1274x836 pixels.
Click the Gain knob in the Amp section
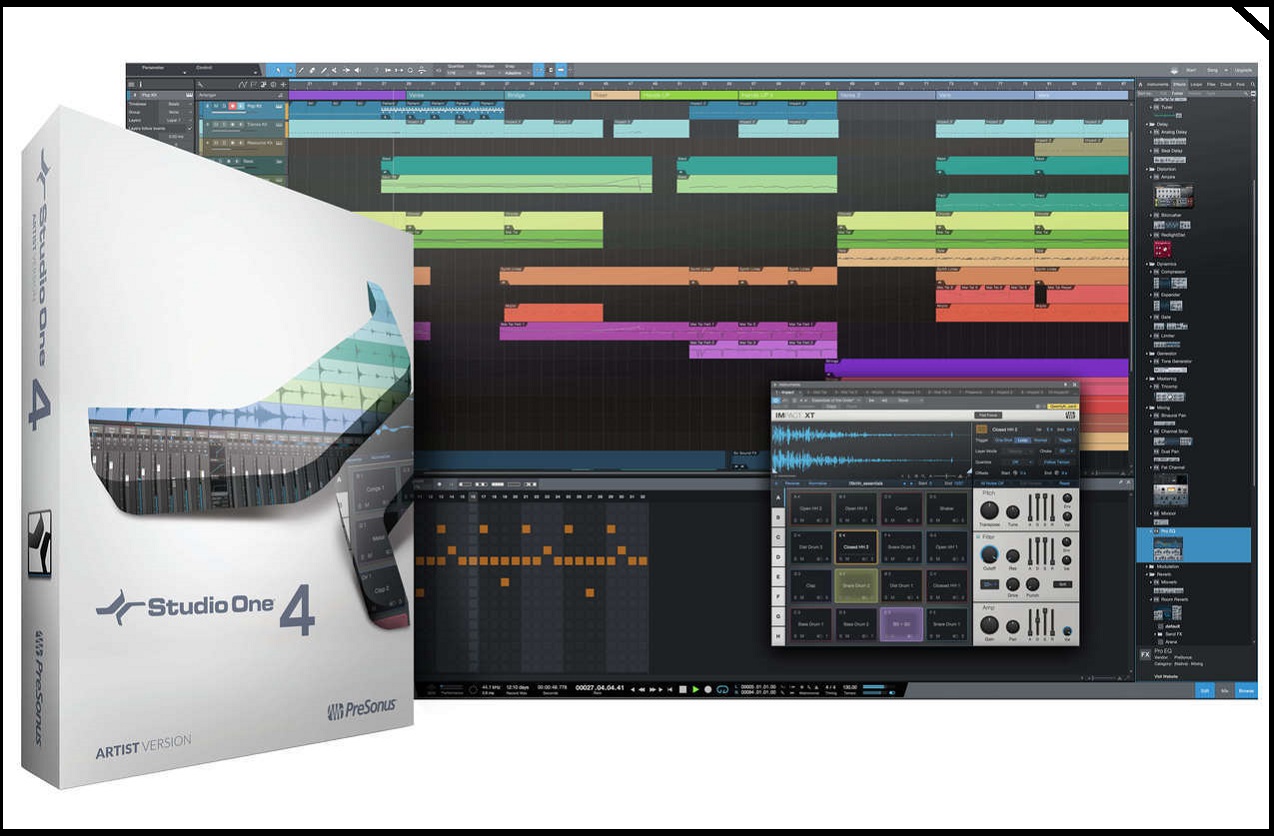click(989, 625)
